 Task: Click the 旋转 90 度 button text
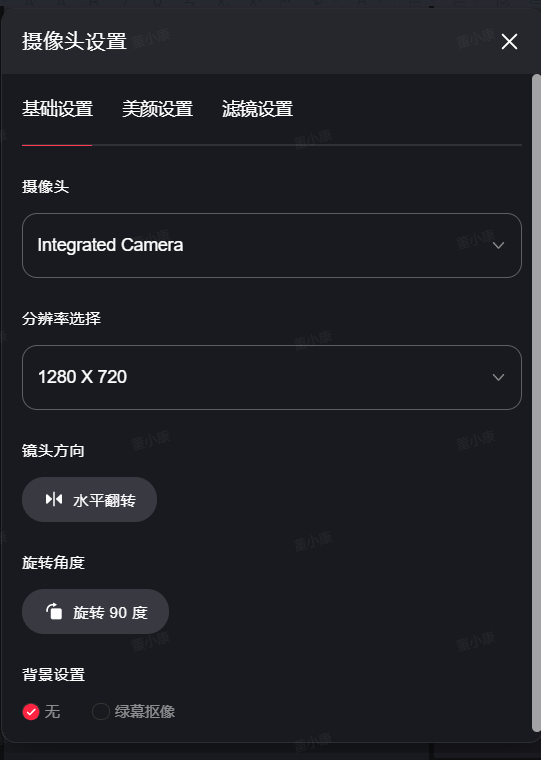pyautogui.click(x=110, y=612)
